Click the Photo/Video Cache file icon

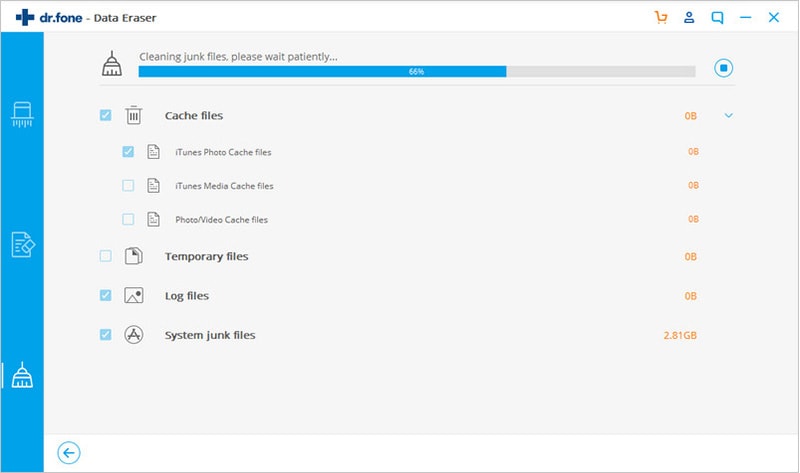154,219
